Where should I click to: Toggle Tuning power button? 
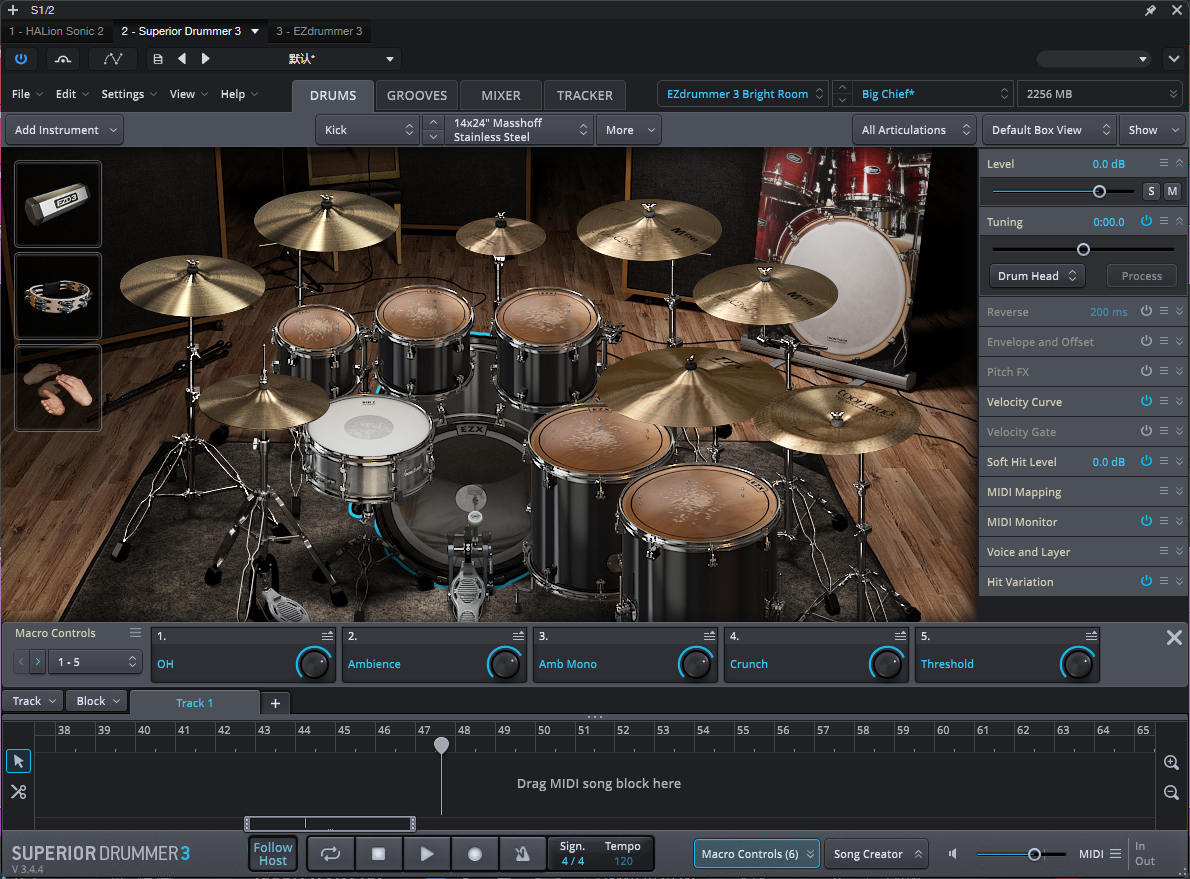(1146, 221)
